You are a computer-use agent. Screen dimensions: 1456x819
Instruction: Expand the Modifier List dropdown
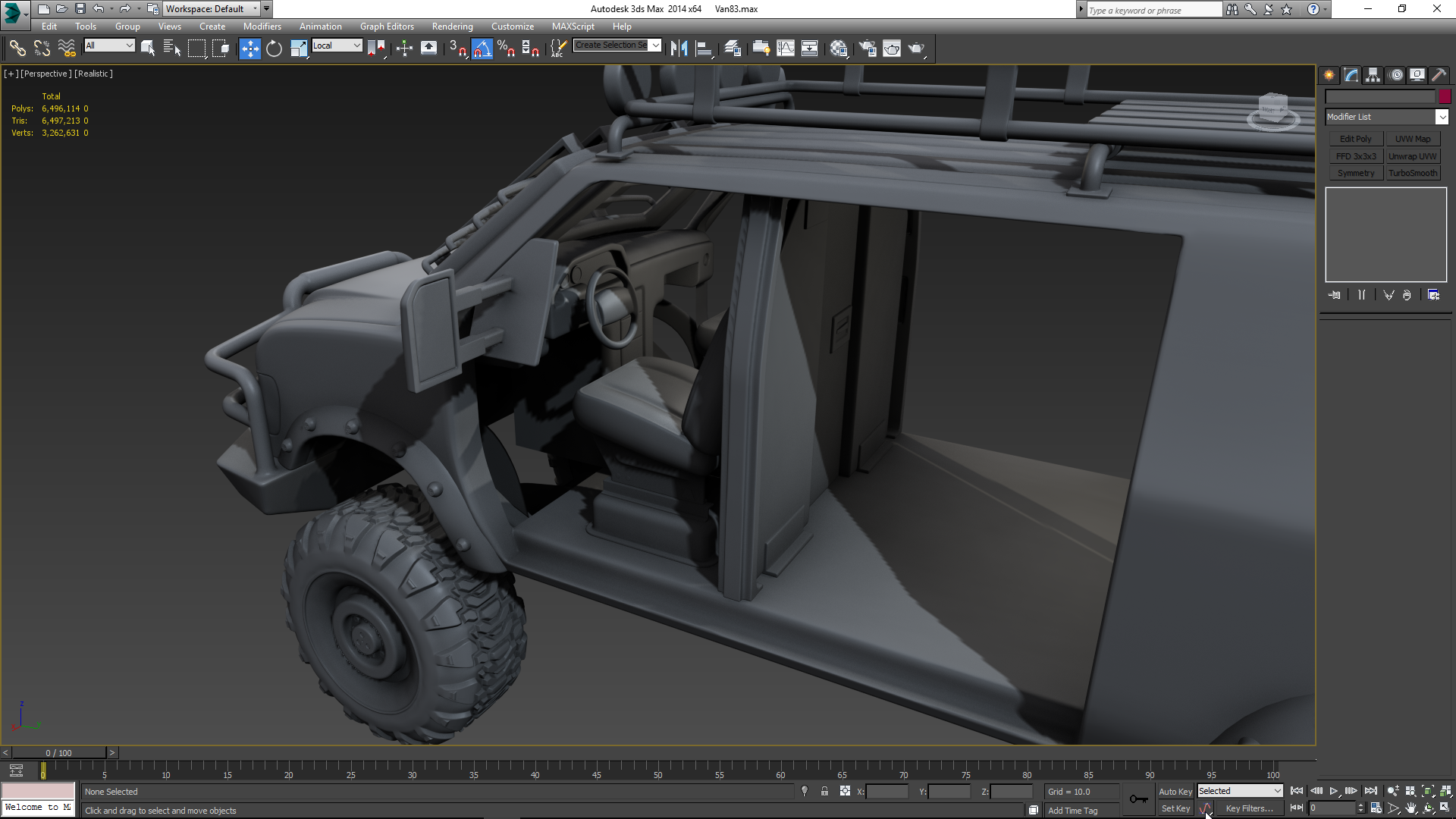coord(1442,117)
